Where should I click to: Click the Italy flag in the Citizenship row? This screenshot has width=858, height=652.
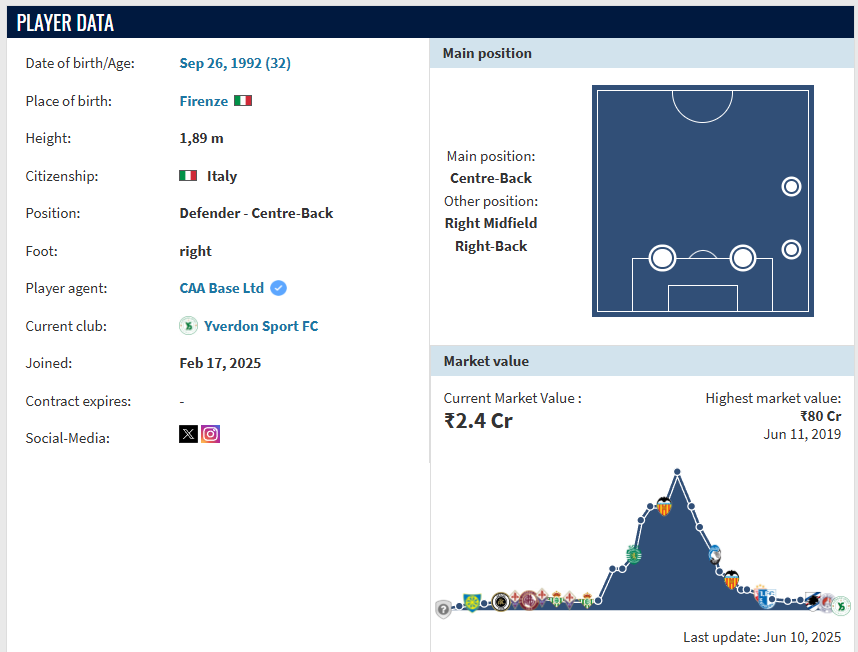(188, 176)
